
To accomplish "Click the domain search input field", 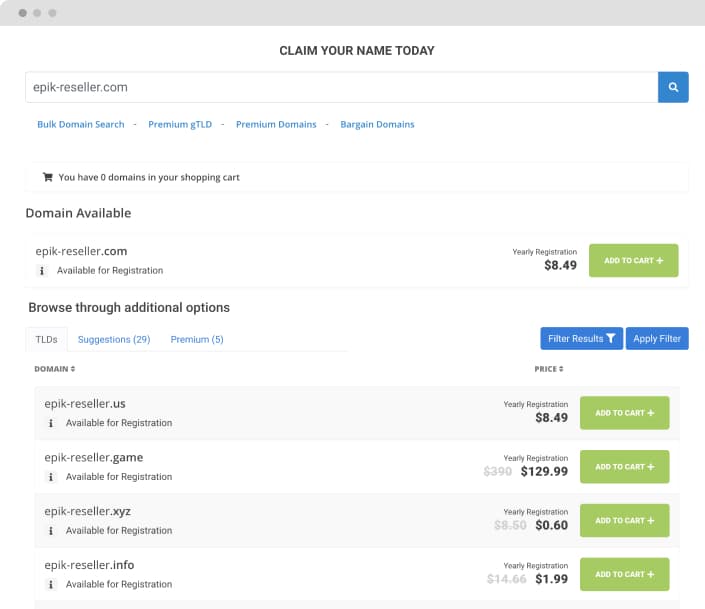I will [342, 87].
